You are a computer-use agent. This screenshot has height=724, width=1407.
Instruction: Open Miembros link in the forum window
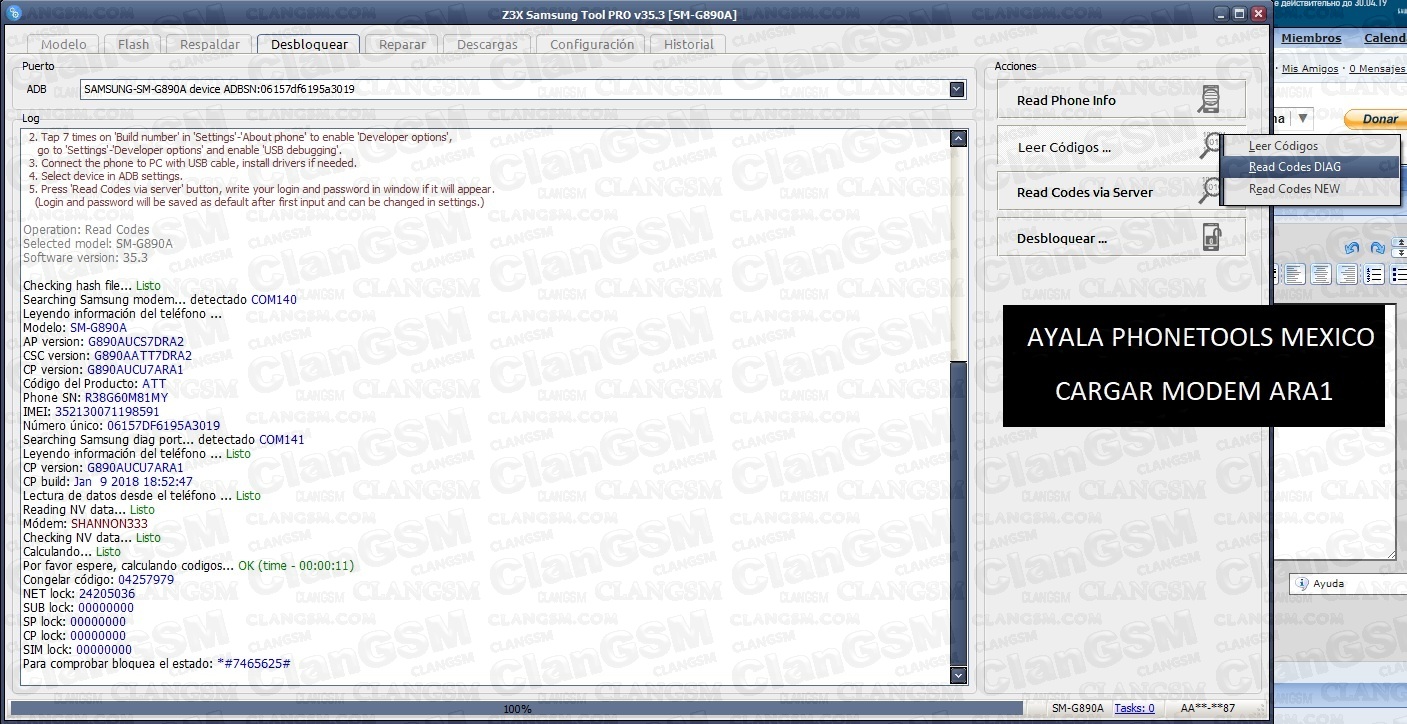[x=1311, y=38]
